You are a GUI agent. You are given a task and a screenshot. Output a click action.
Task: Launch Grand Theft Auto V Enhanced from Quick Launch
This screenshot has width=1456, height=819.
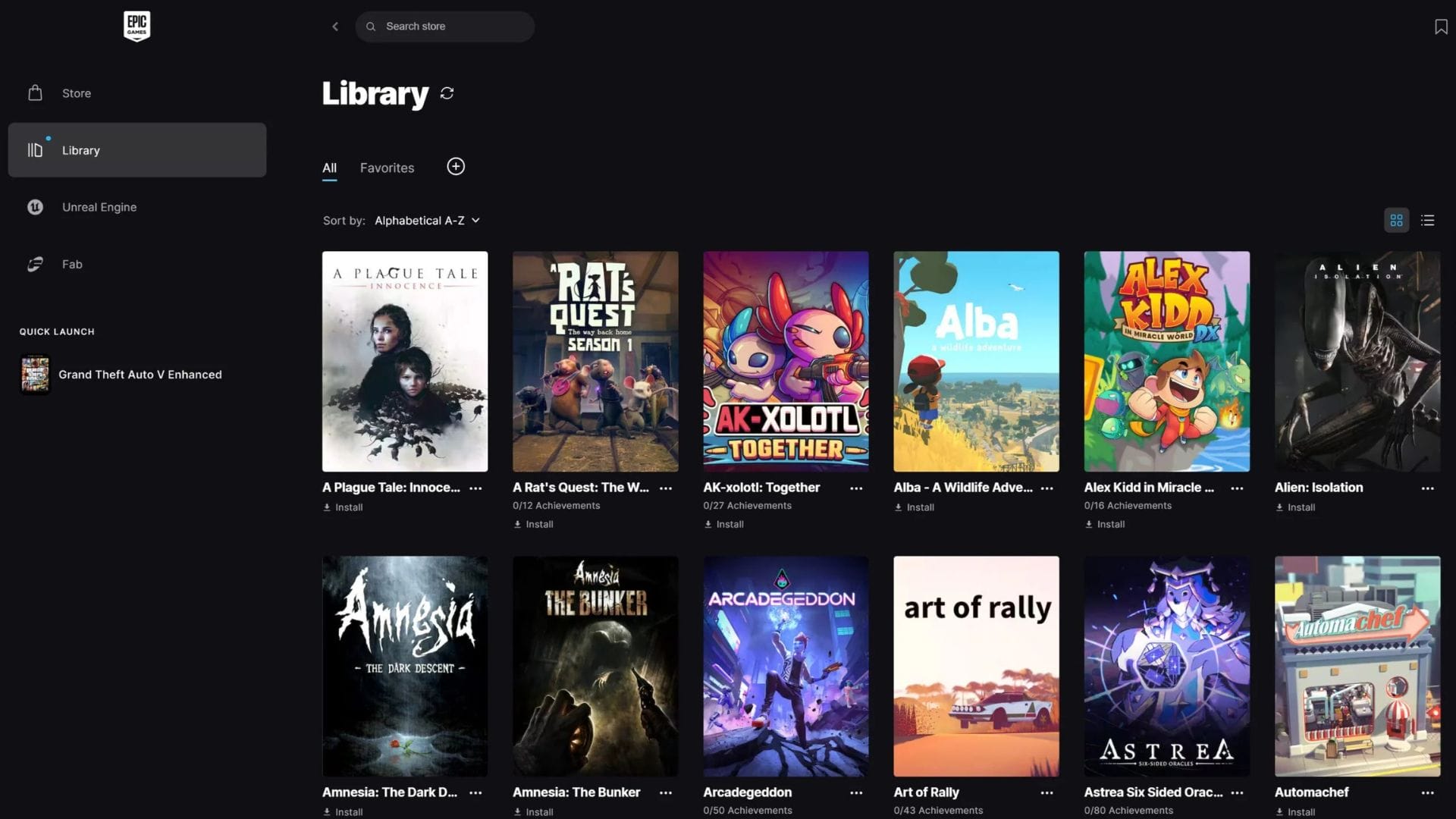point(140,375)
